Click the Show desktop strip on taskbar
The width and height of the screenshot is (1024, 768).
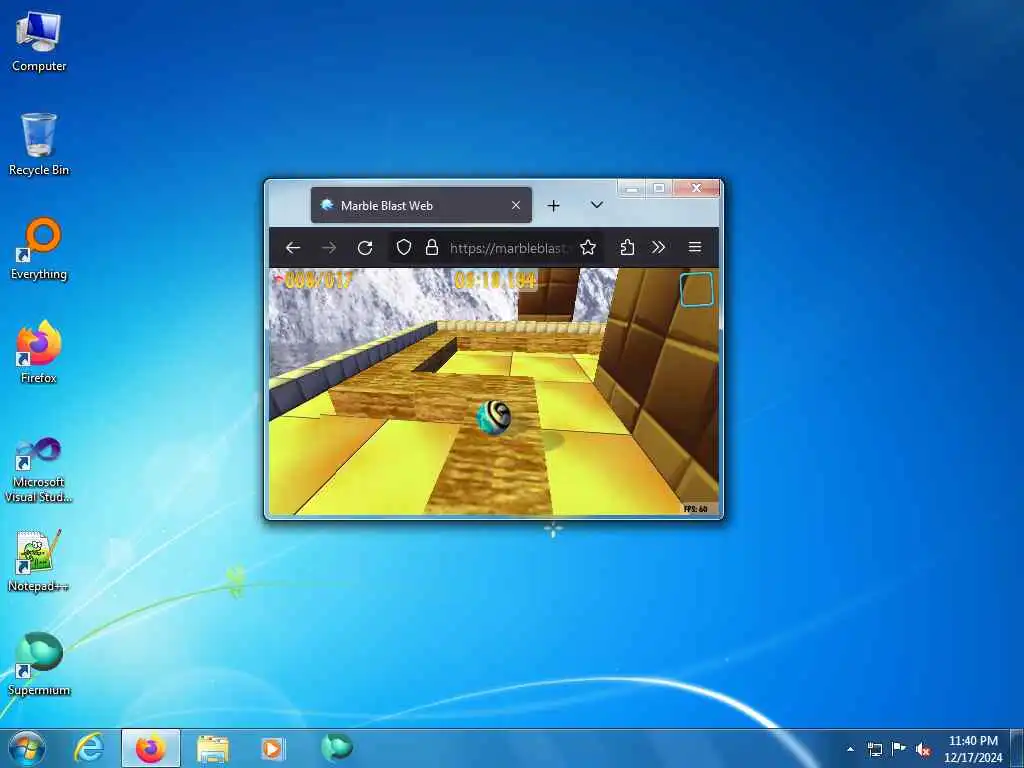click(x=1017, y=749)
